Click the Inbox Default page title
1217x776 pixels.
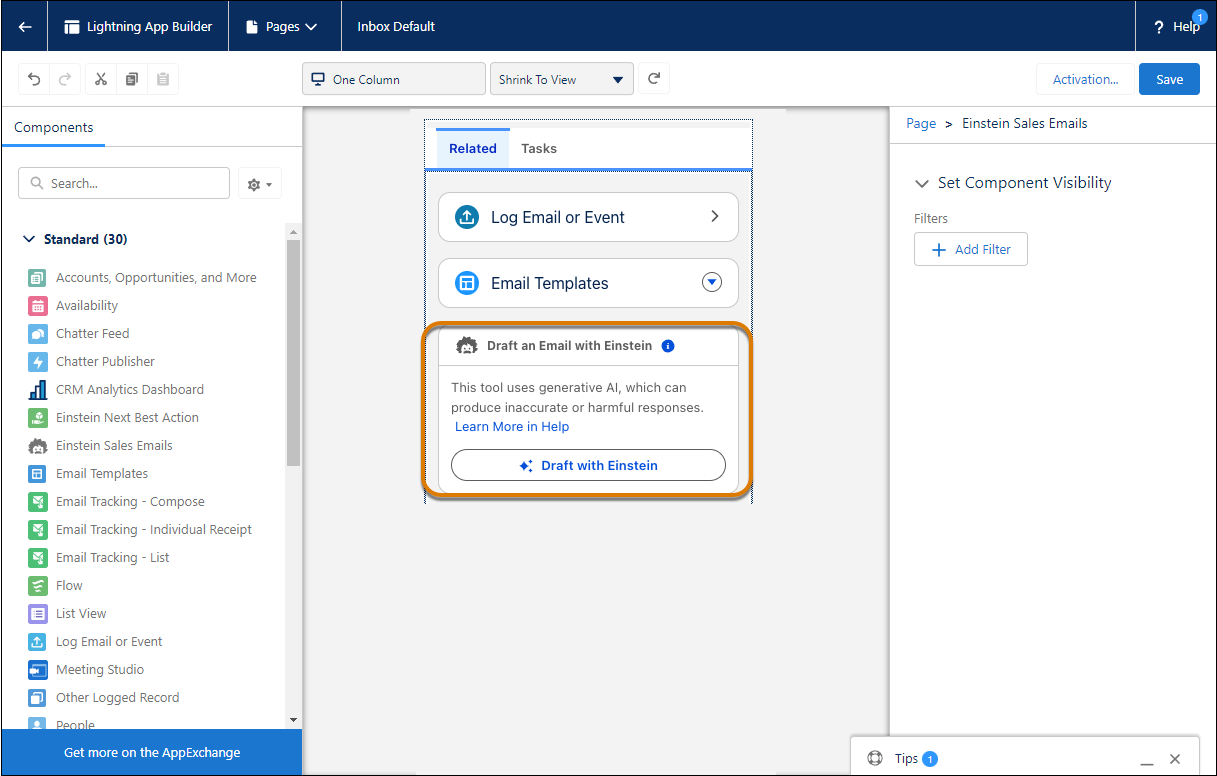pyautogui.click(x=396, y=27)
